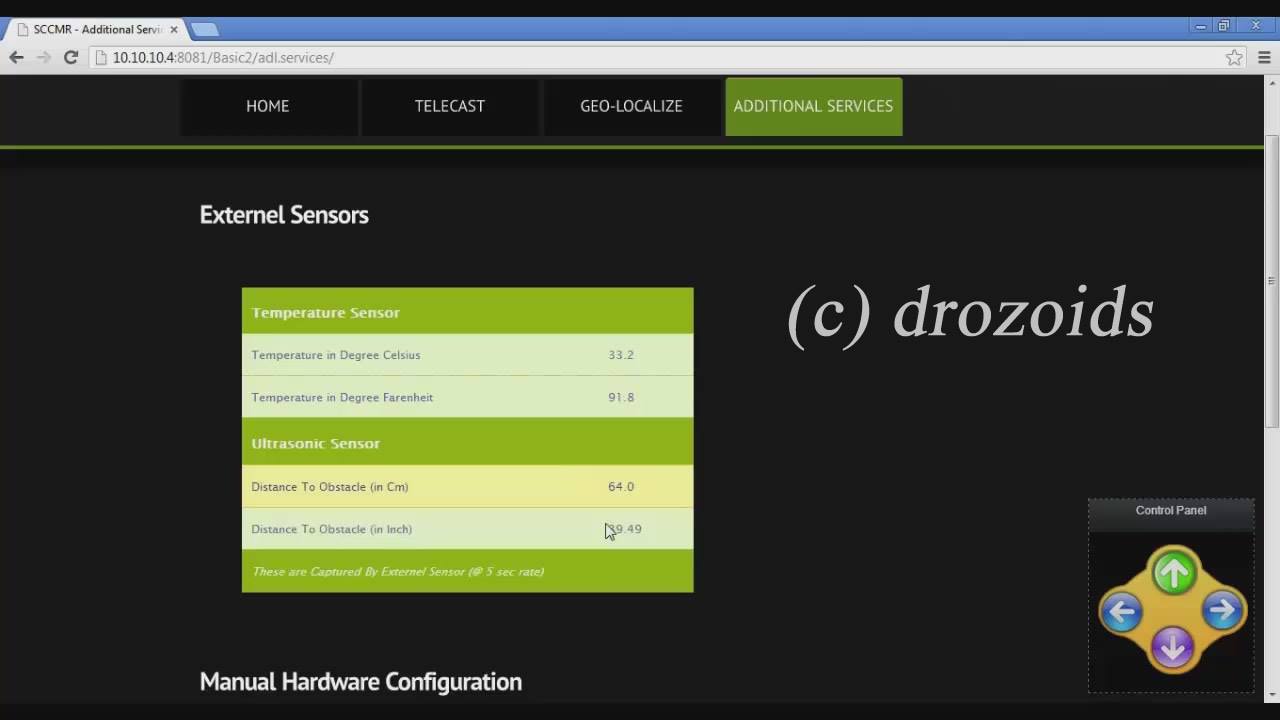Viewport: 1280px width, 720px height.
Task: Click the browser forward arrow
Action: coord(43,58)
